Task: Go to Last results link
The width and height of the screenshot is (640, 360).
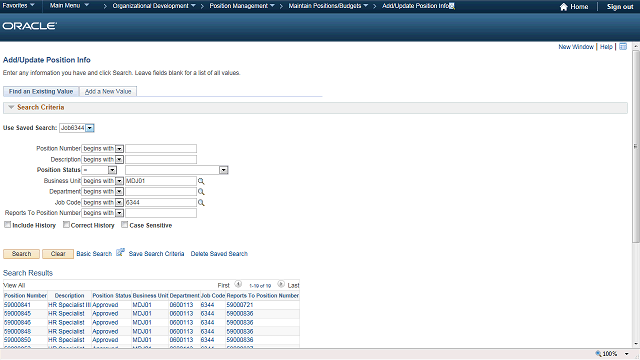Action: [293, 285]
